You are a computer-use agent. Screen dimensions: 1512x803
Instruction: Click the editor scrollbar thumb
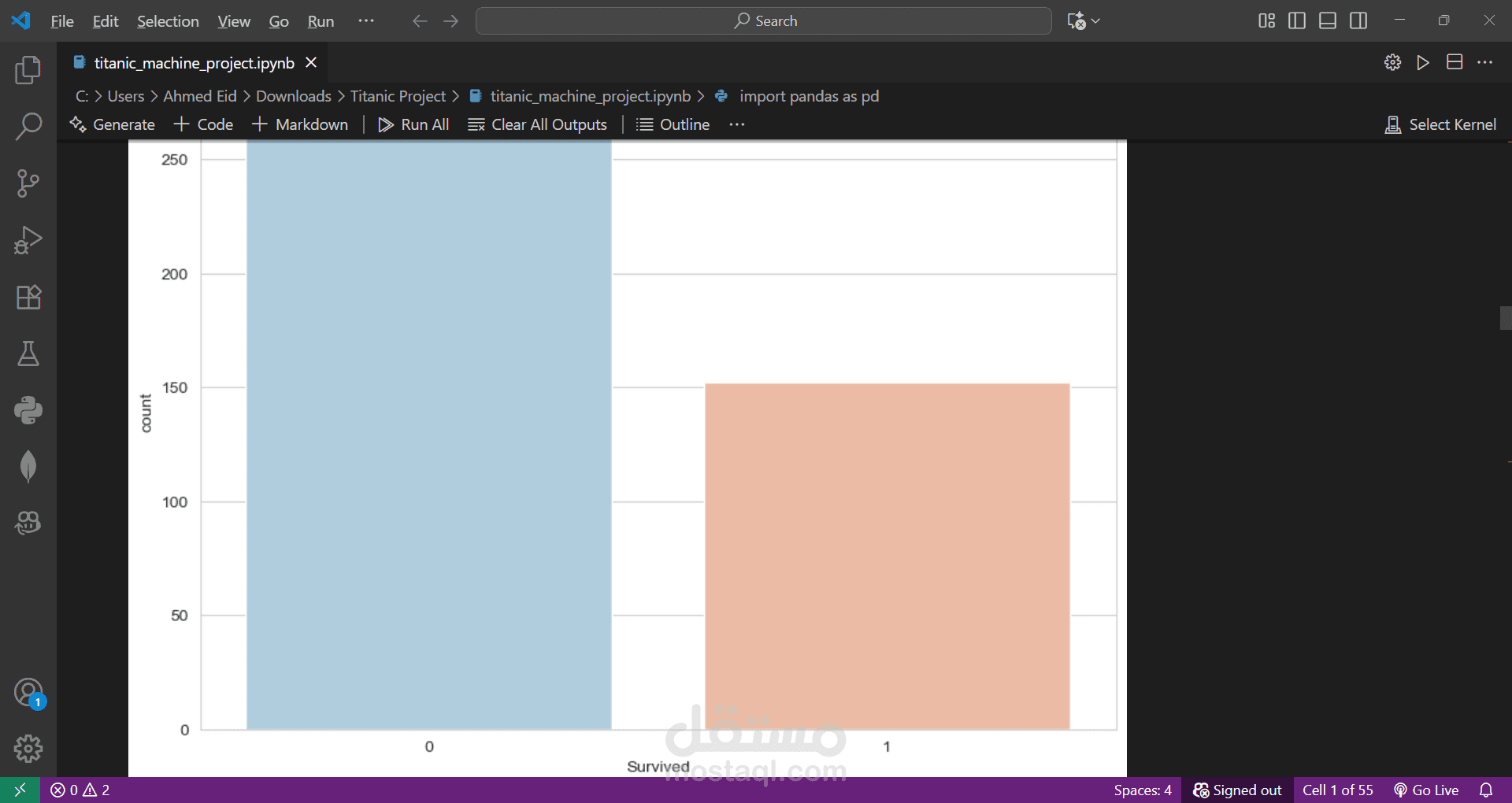[x=1506, y=318]
